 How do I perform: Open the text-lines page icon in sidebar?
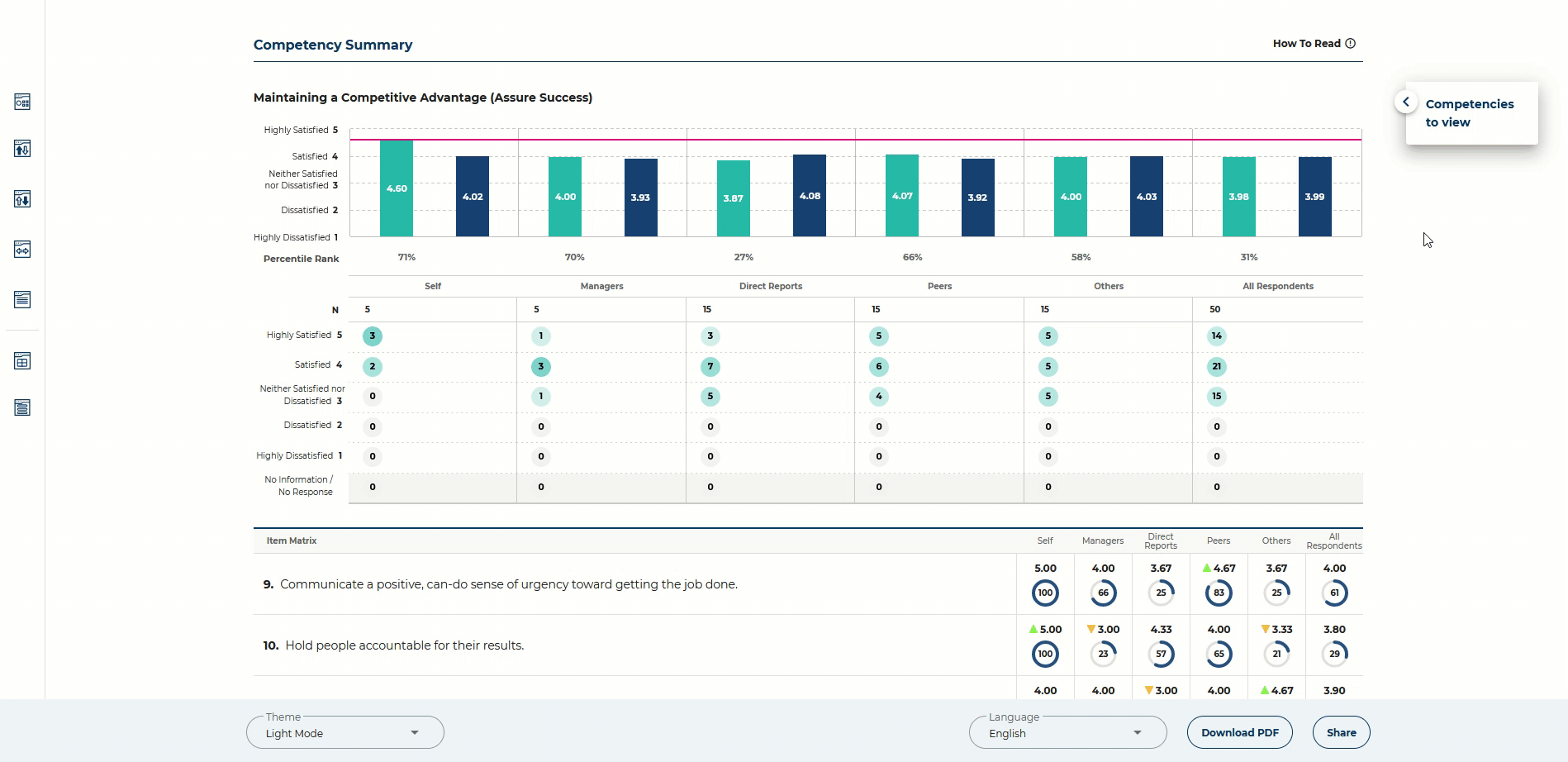[x=22, y=299]
